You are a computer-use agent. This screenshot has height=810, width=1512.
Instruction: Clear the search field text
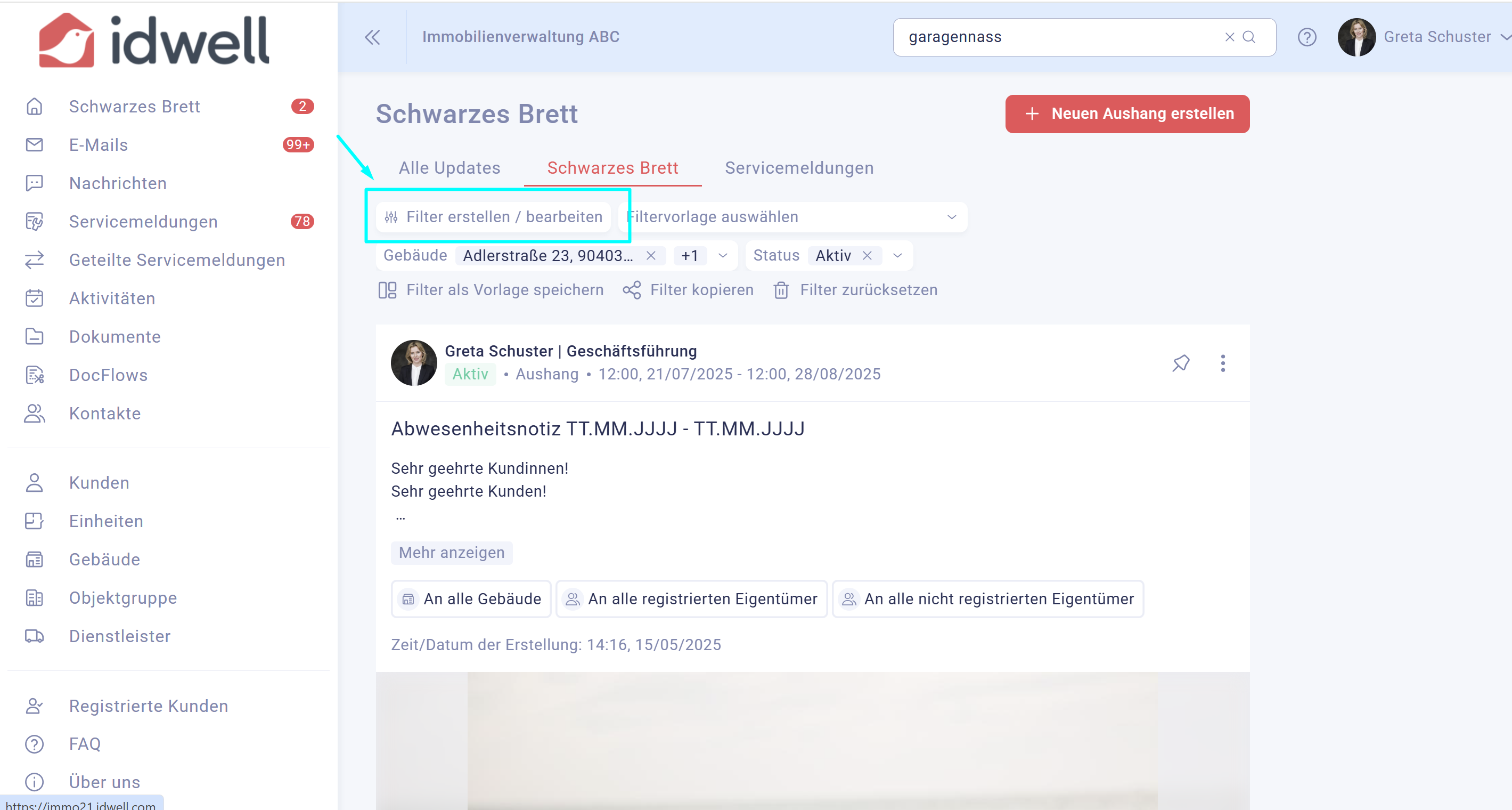1230,37
